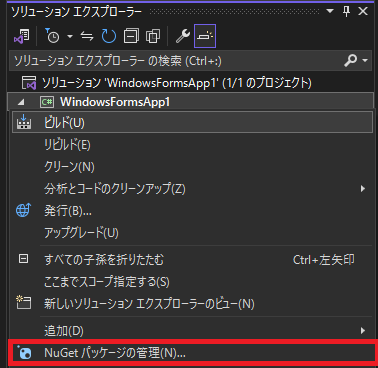Collapse the WindowsFormsApp1 project node
Image resolution: width=378 pixels, height=368 pixels.
pos(21,102)
